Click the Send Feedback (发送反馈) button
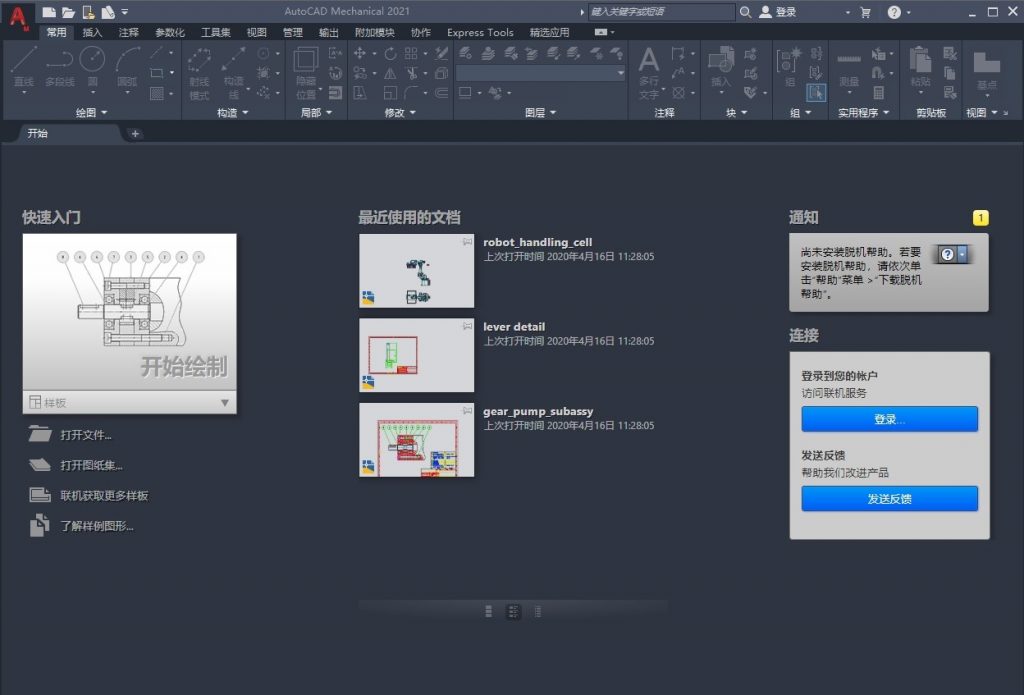The width and height of the screenshot is (1024, 695). (889, 498)
